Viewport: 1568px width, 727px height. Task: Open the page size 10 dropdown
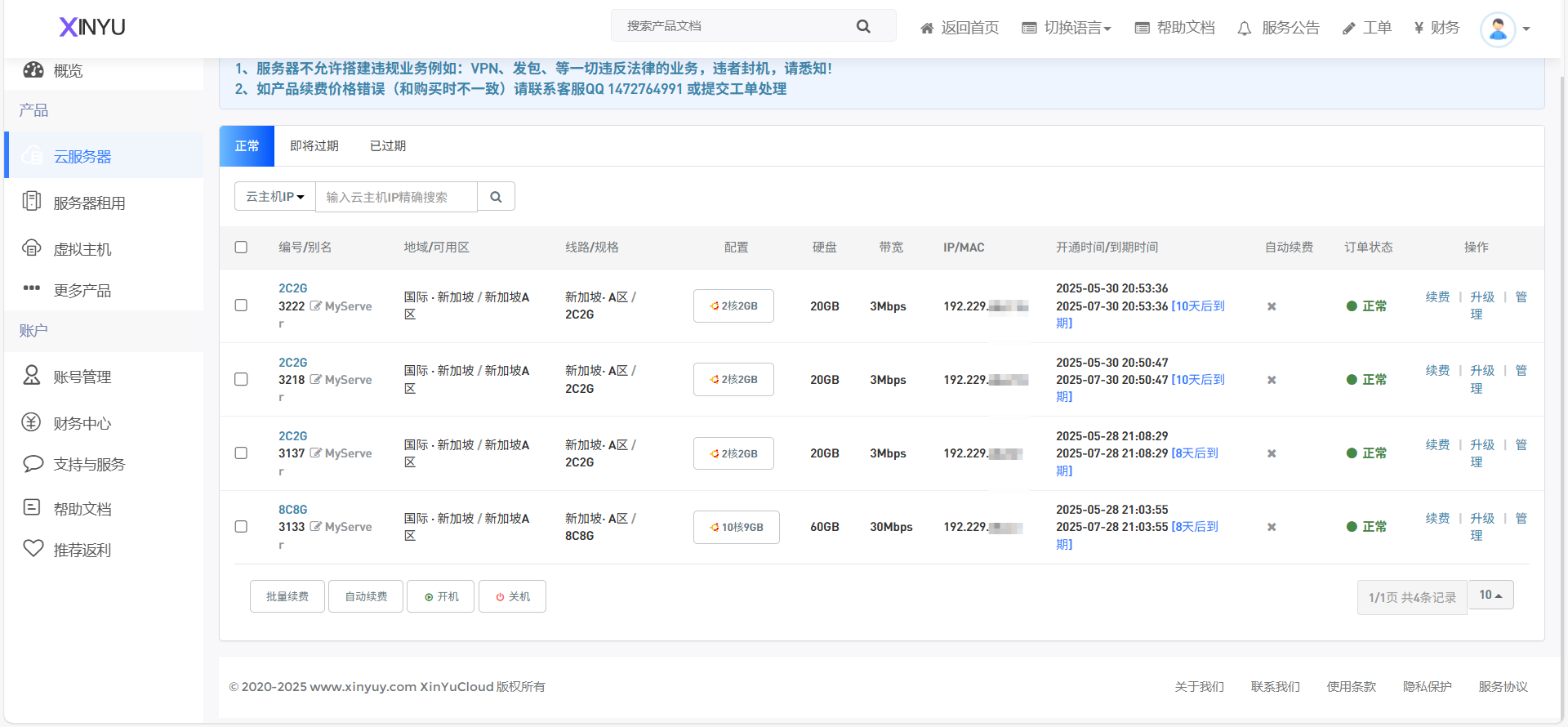coord(1490,595)
